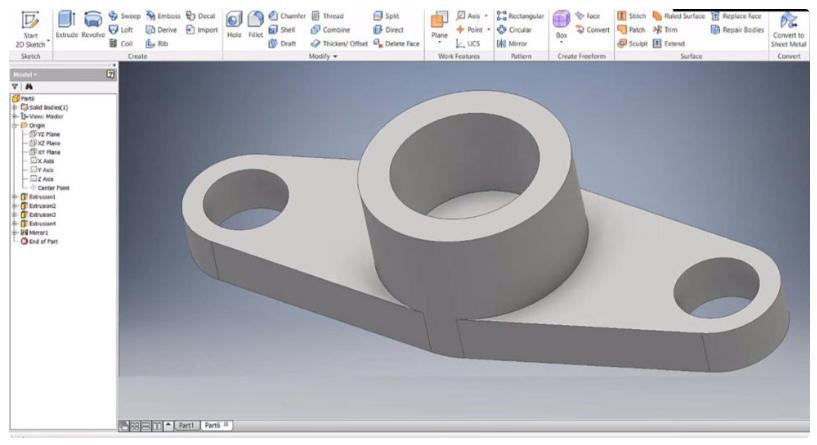817x445 pixels.
Task: Pick the Trim surface tool
Action: pyautogui.click(x=665, y=30)
